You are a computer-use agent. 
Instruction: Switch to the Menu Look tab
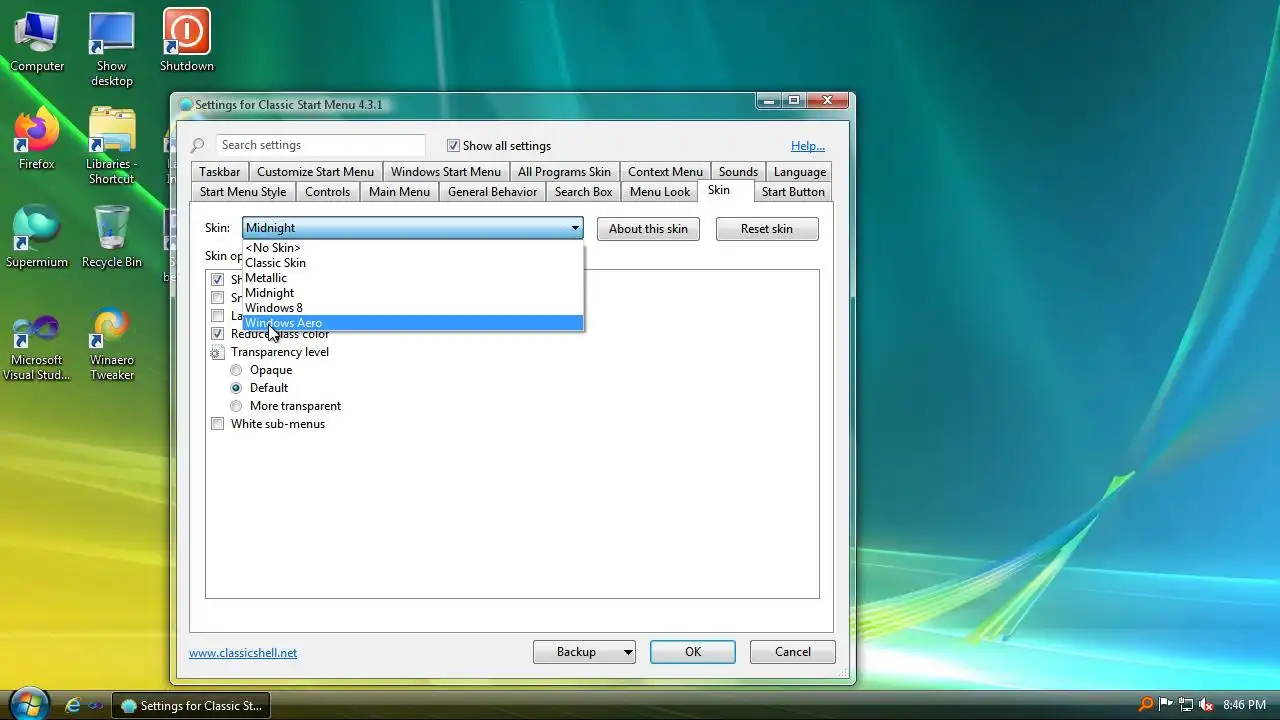pyautogui.click(x=660, y=192)
